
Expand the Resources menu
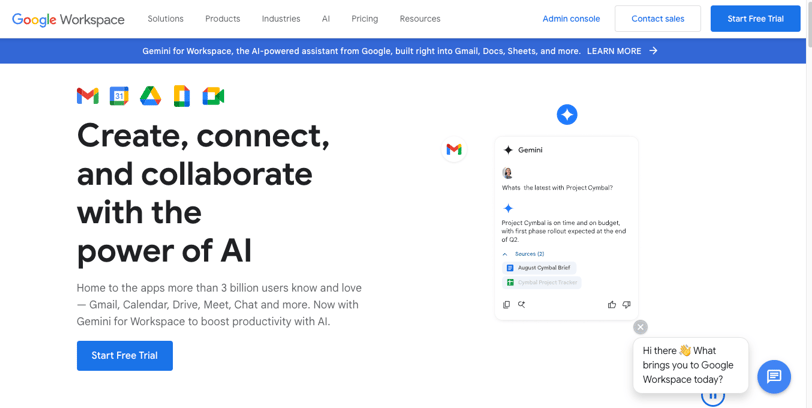pyautogui.click(x=420, y=19)
